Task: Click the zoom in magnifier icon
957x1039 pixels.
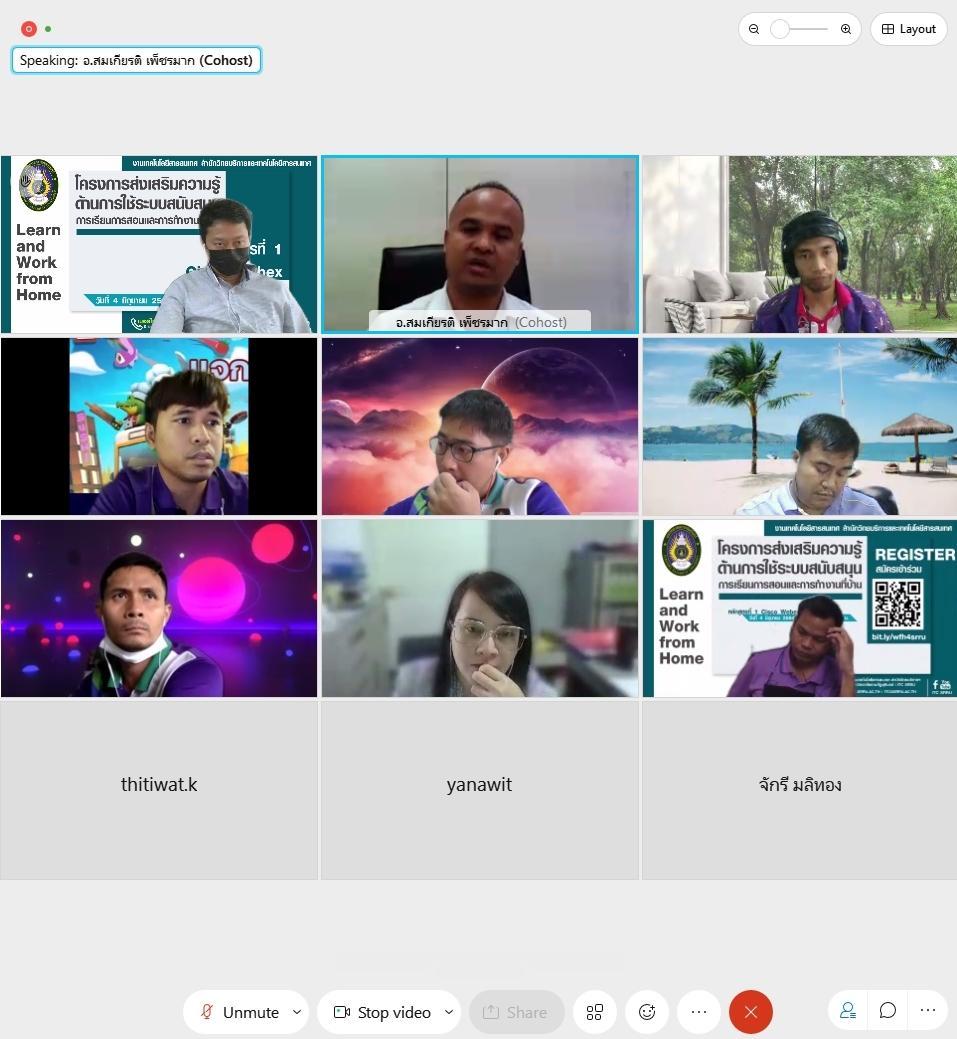Action: 846,29
